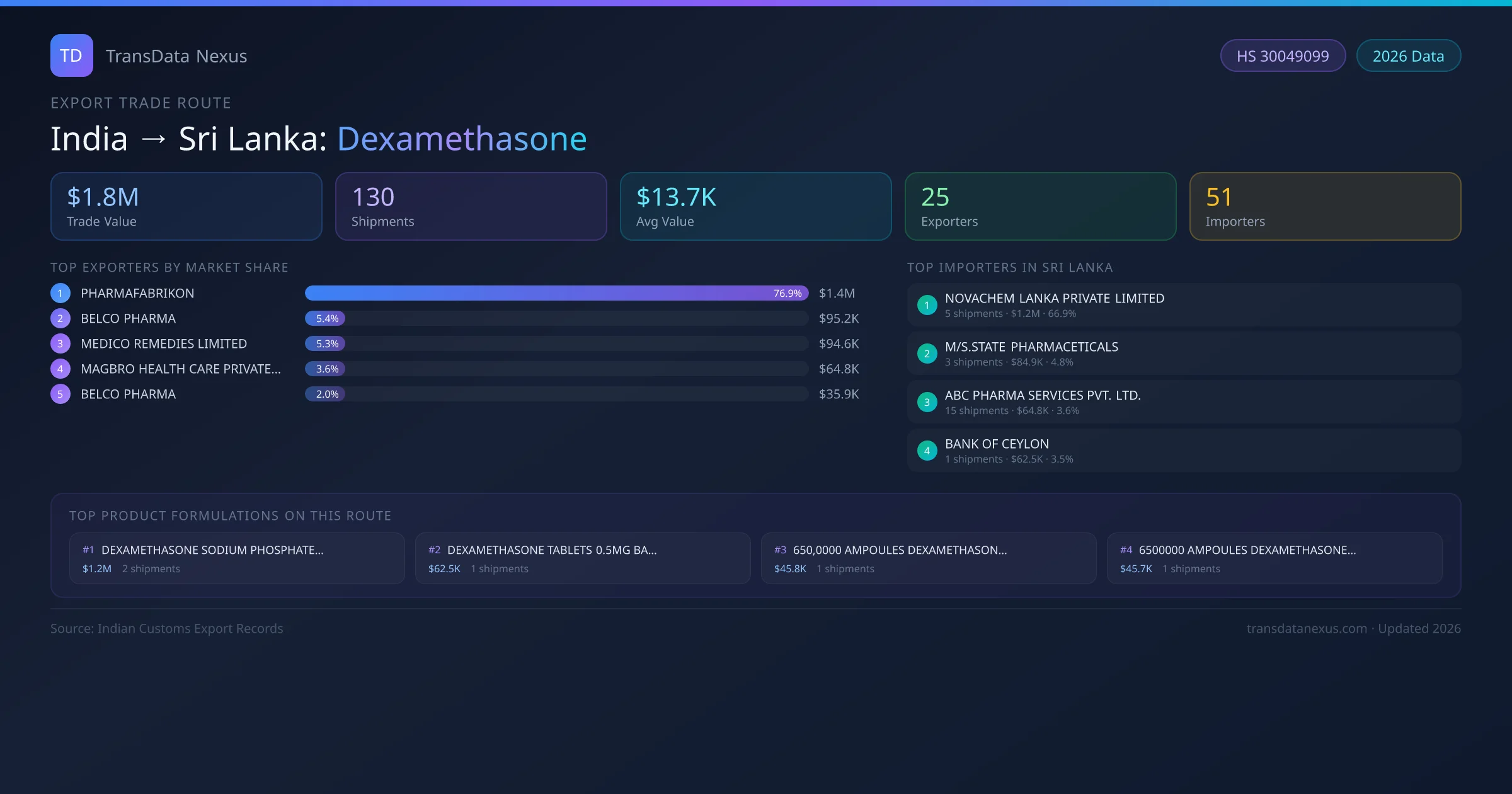The image size is (1512, 794).
Task: Click green rank 1 badge beside NOVACHEM LANKA
Action: [927, 305]
